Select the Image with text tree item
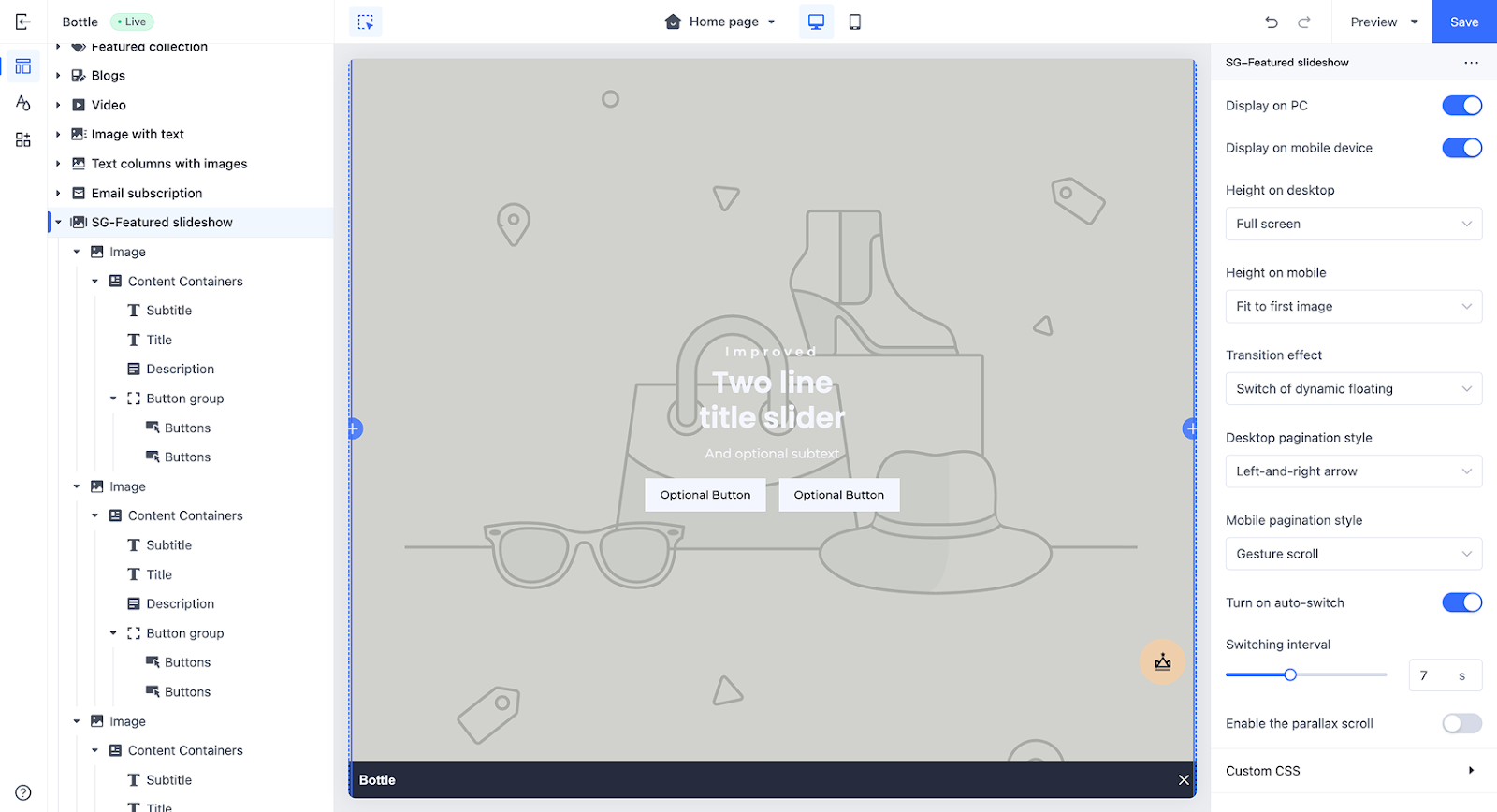Viewport: 1497px width, 812px height. (x=138, y=134)
